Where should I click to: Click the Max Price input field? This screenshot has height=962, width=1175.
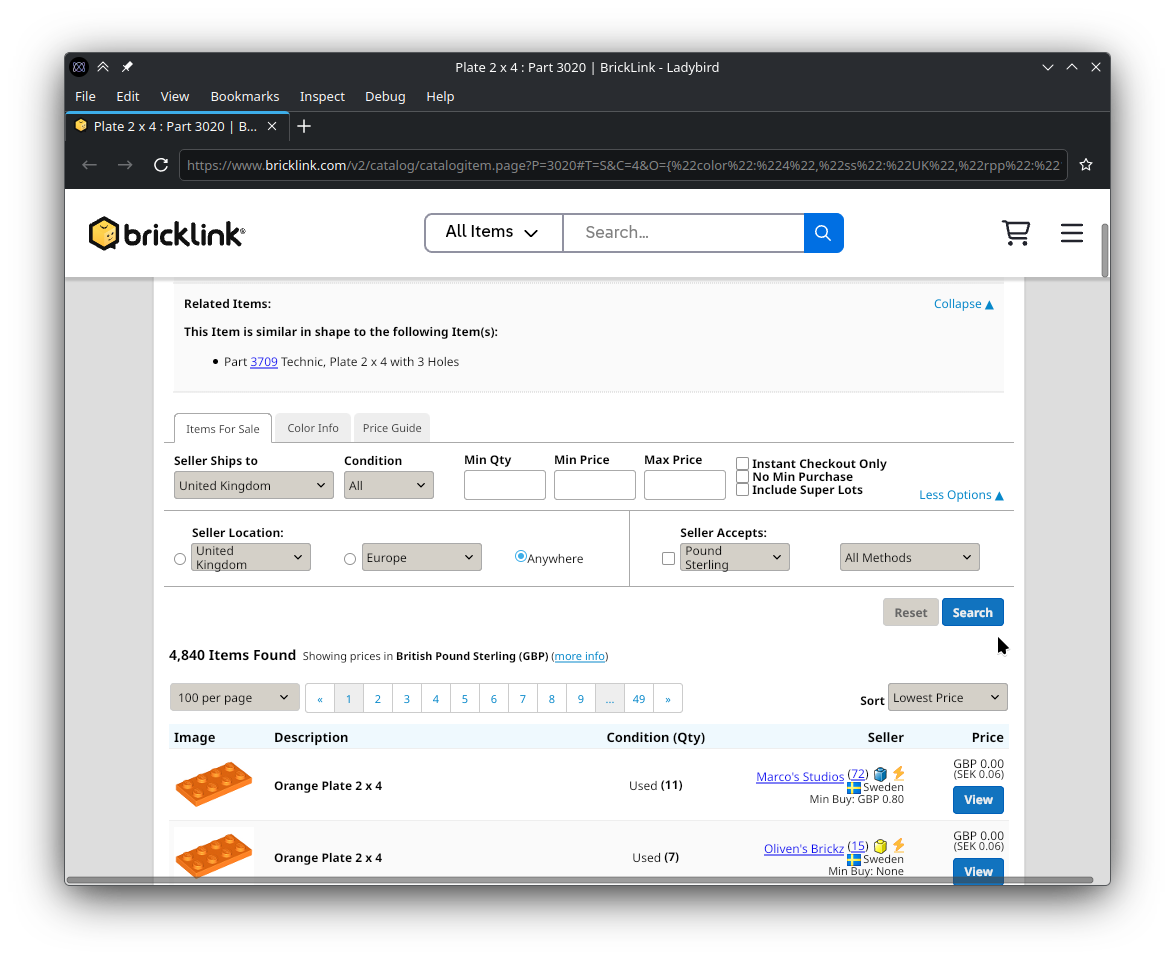click(x=684, y=485)
